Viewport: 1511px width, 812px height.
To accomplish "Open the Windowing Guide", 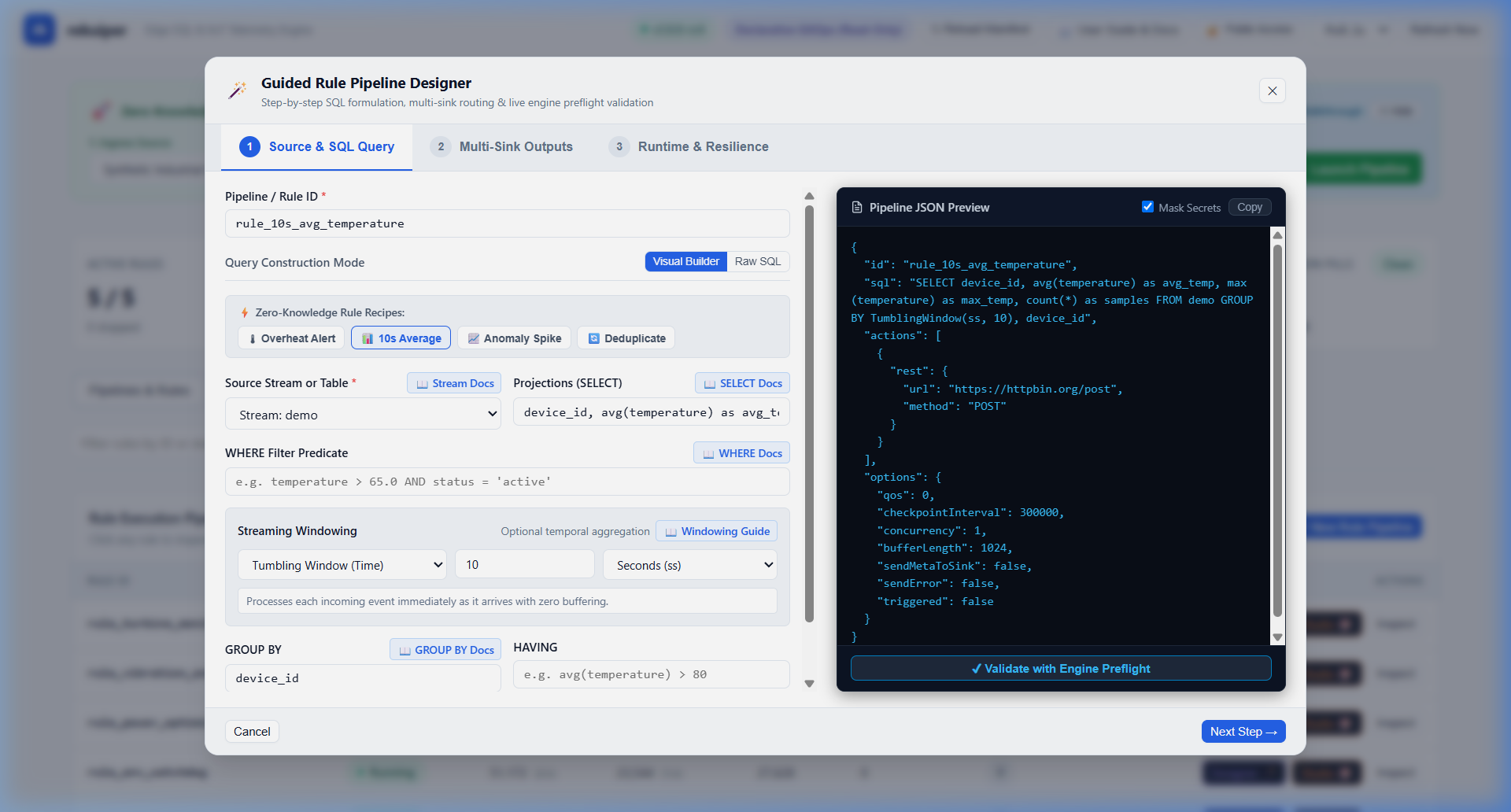I will pos(716,531).
